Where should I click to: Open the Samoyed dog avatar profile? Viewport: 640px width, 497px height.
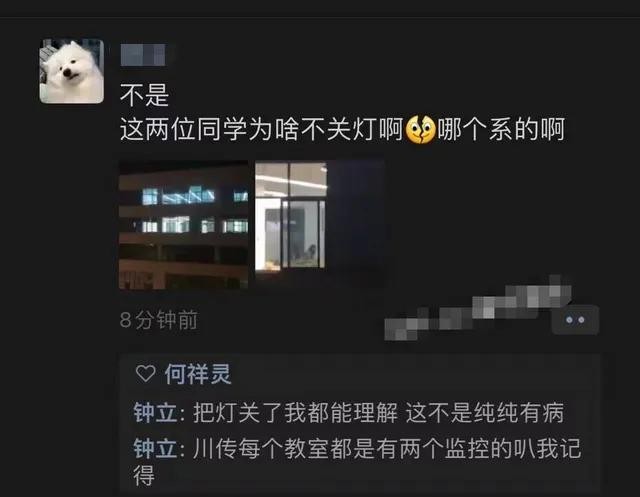coord(72,71)
